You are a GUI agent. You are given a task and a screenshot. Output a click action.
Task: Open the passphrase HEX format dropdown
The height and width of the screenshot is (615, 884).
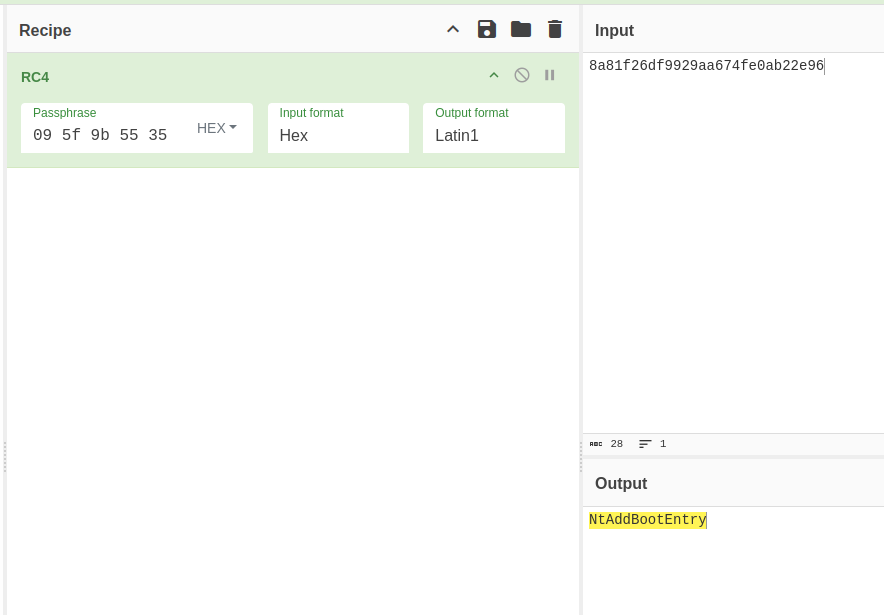(x=217, y=128)
